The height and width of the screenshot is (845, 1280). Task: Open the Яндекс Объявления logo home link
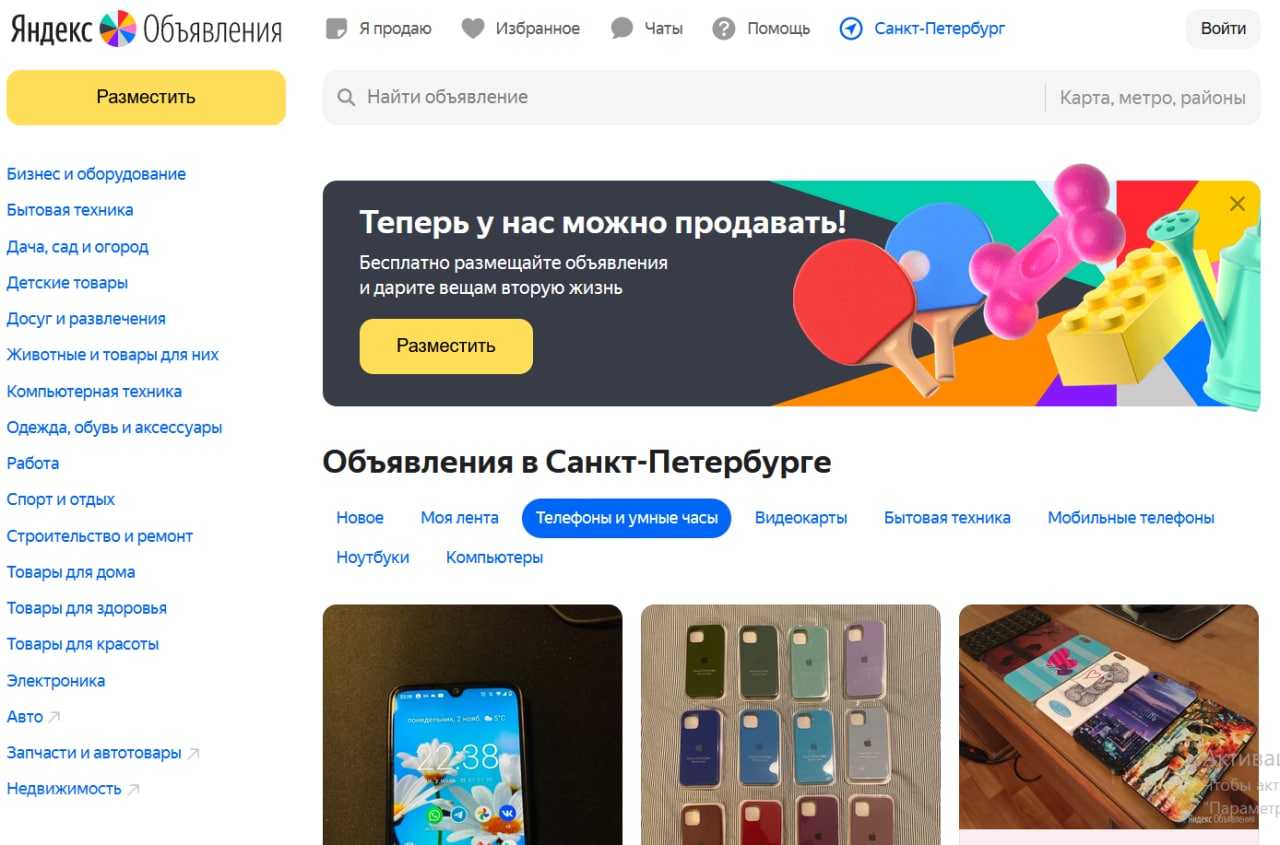pyautogui.click(x=146, y=29)
